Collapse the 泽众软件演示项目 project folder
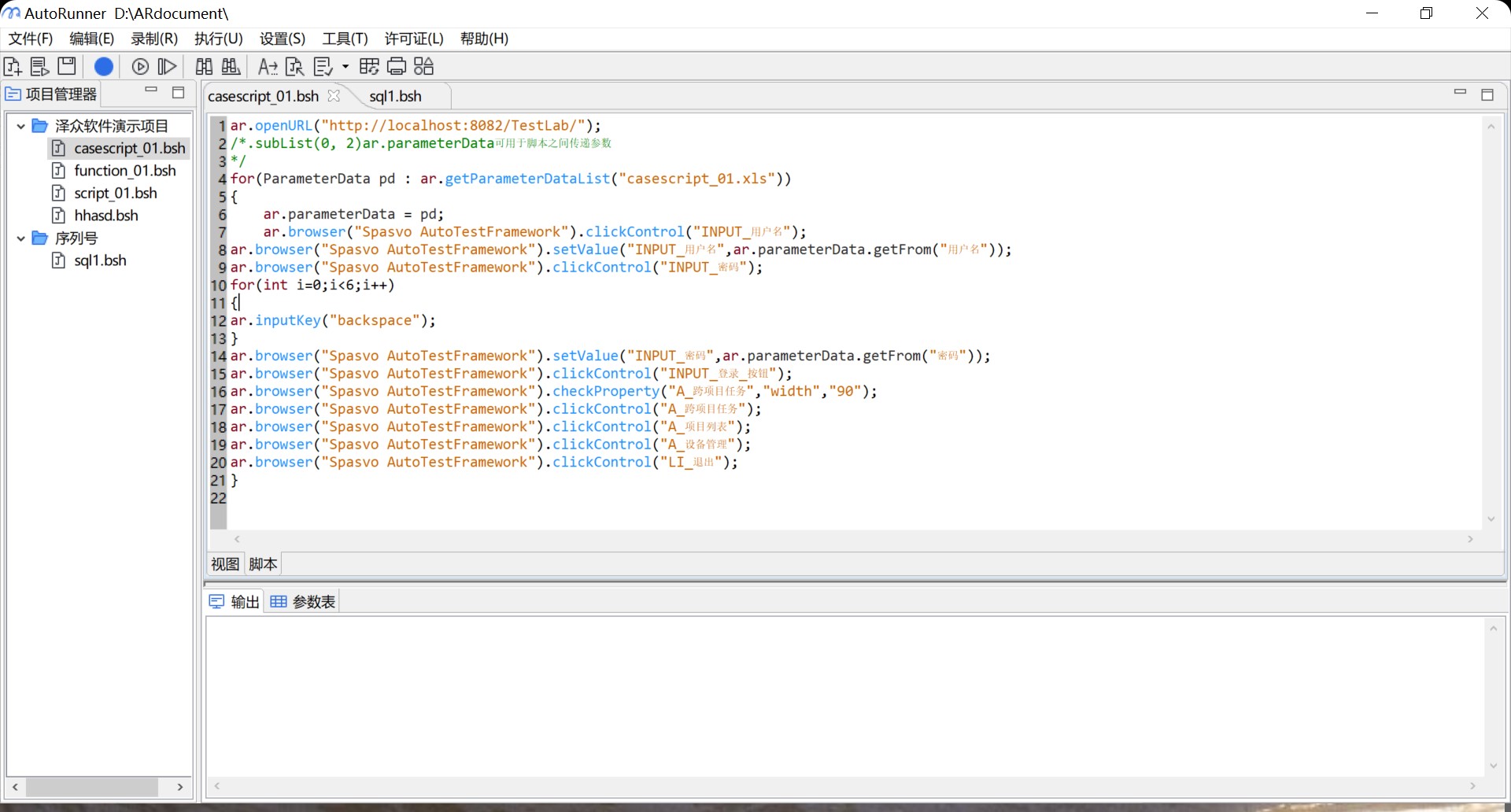1511x812 pixels. [21, 126]
